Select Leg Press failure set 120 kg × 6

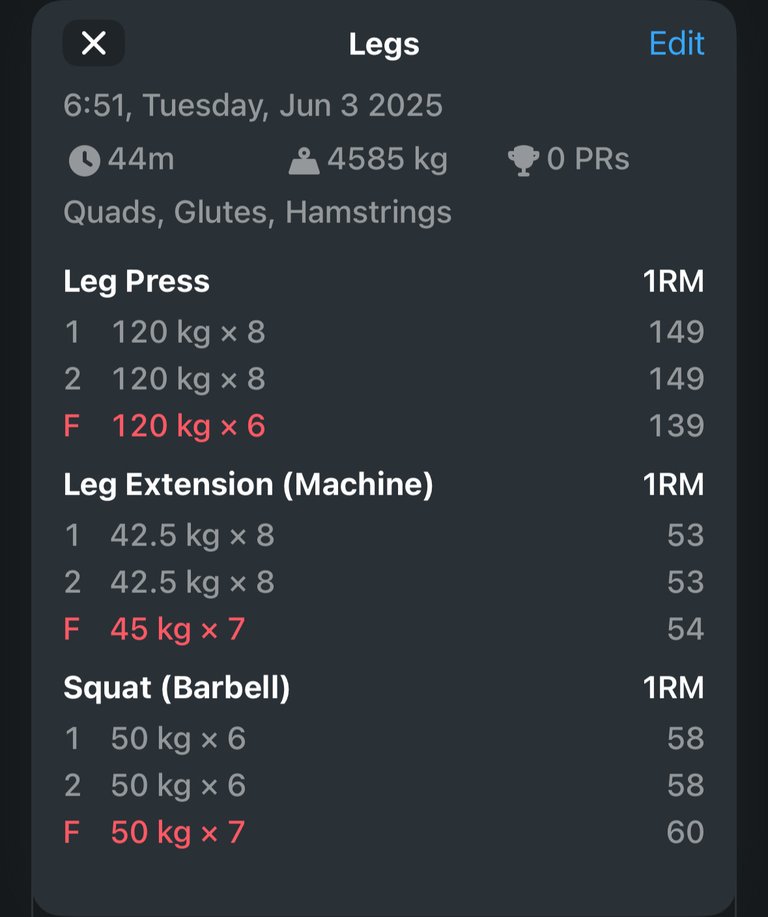tap(384, 426)
